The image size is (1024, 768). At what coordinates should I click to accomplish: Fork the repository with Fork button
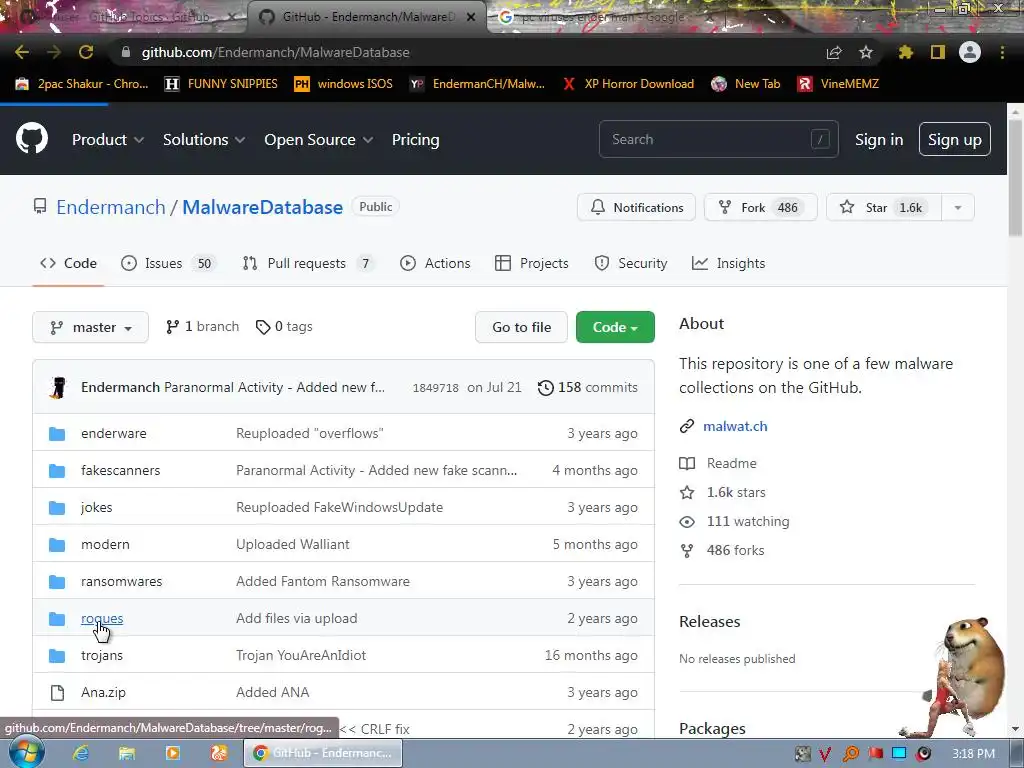[x=760, y=208]
